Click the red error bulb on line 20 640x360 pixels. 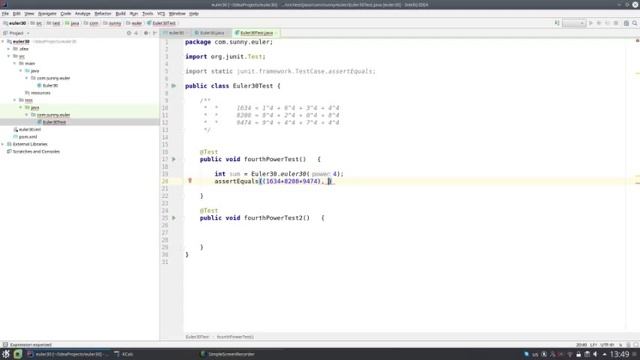190,180
